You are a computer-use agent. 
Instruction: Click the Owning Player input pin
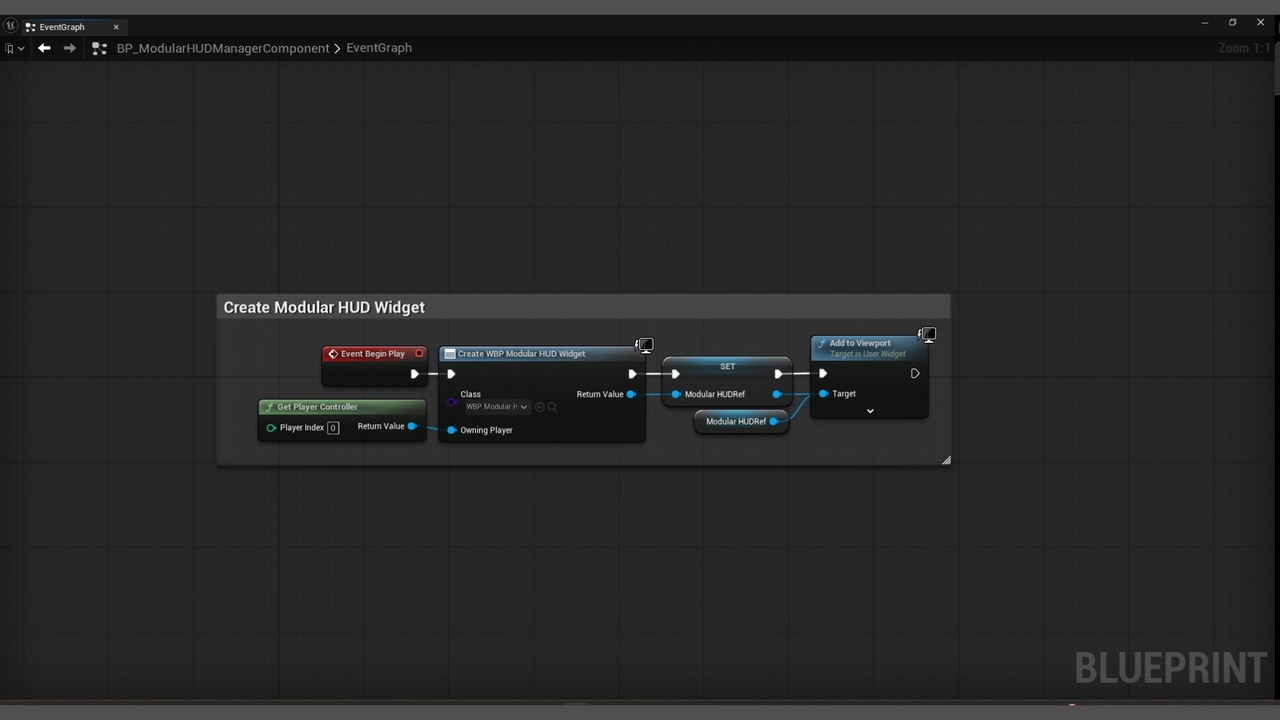(452, 430)
